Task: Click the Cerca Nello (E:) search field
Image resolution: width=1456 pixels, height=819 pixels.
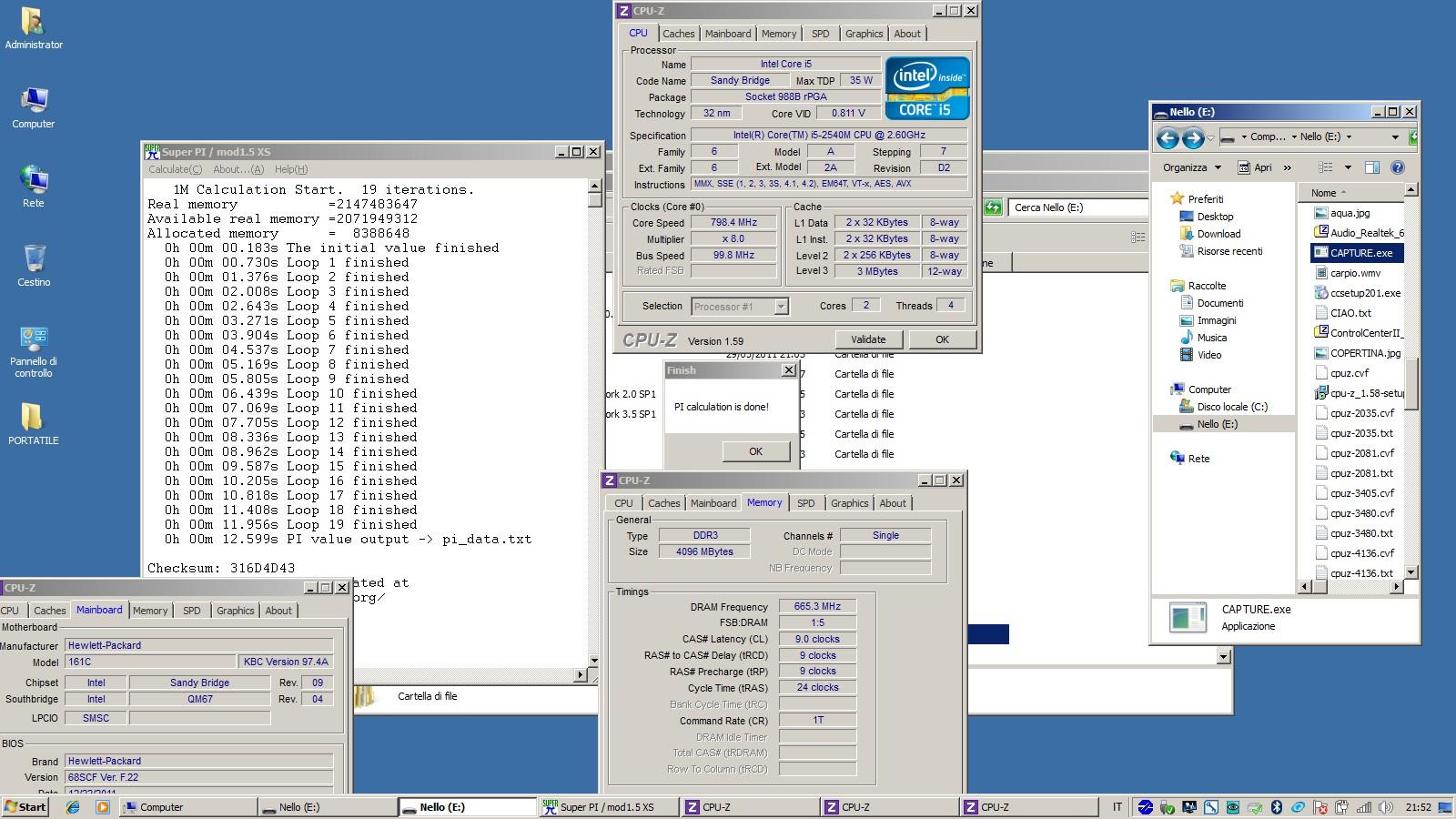Action: point(1078,207)
